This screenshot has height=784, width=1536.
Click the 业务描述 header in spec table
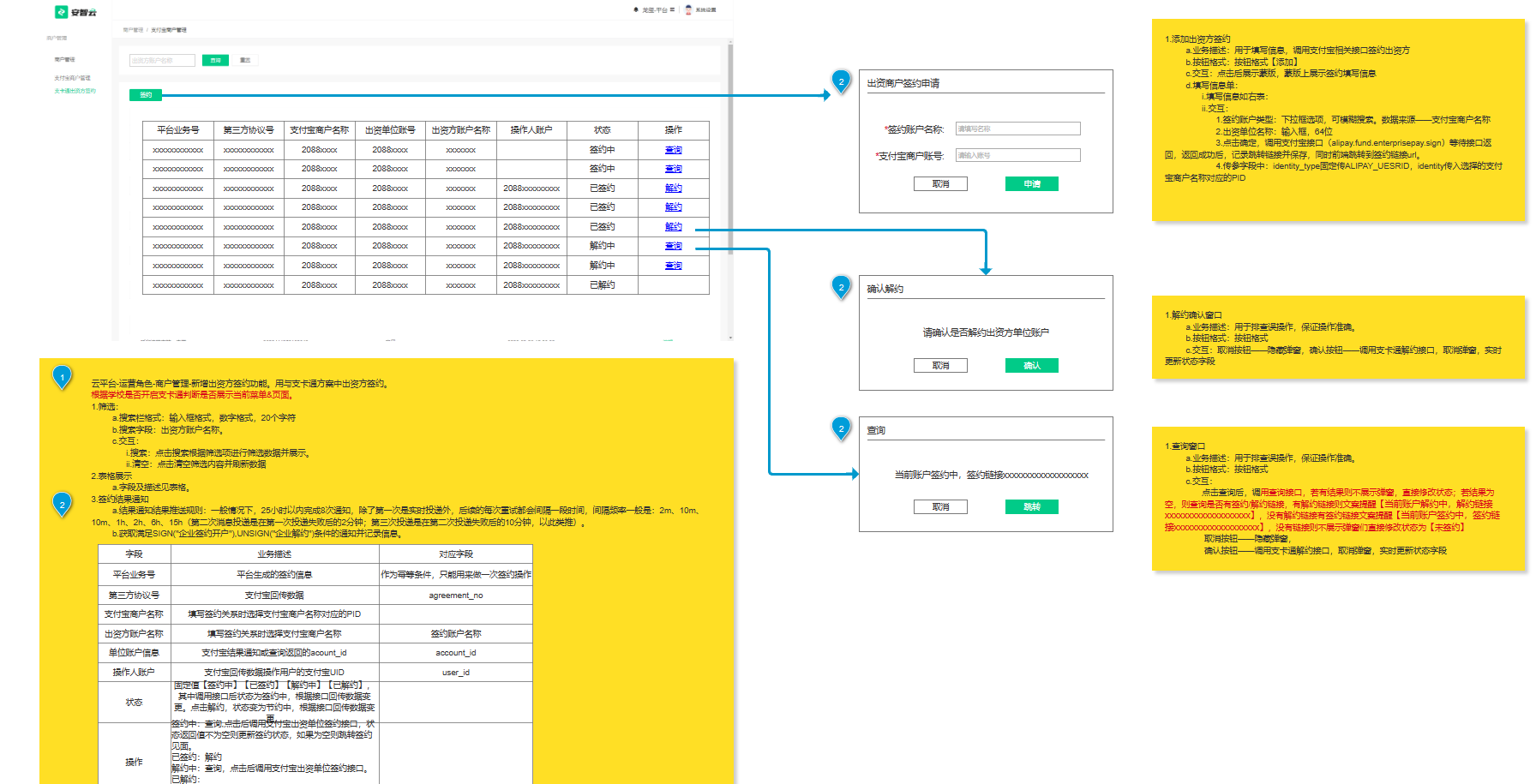(x=275, y=554)
